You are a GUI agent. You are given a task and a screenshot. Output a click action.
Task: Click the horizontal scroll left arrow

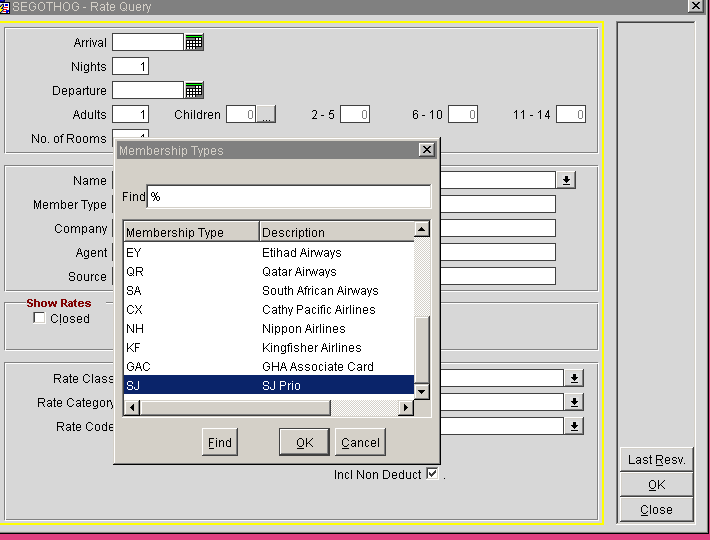click(132, 407)
